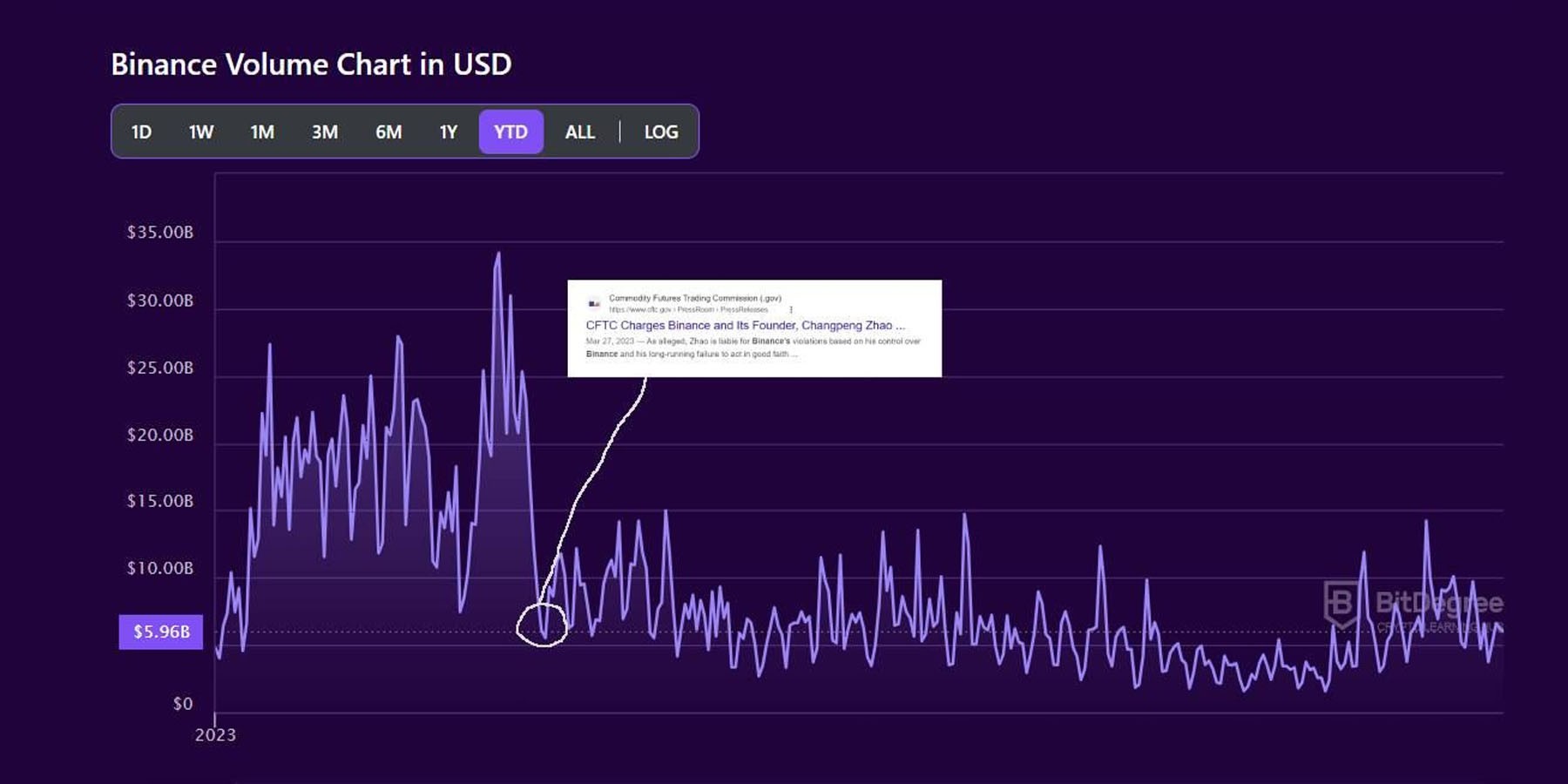1568x784 pixels.
Task: Select the 1D time range
Action: [x=141, y=132]
